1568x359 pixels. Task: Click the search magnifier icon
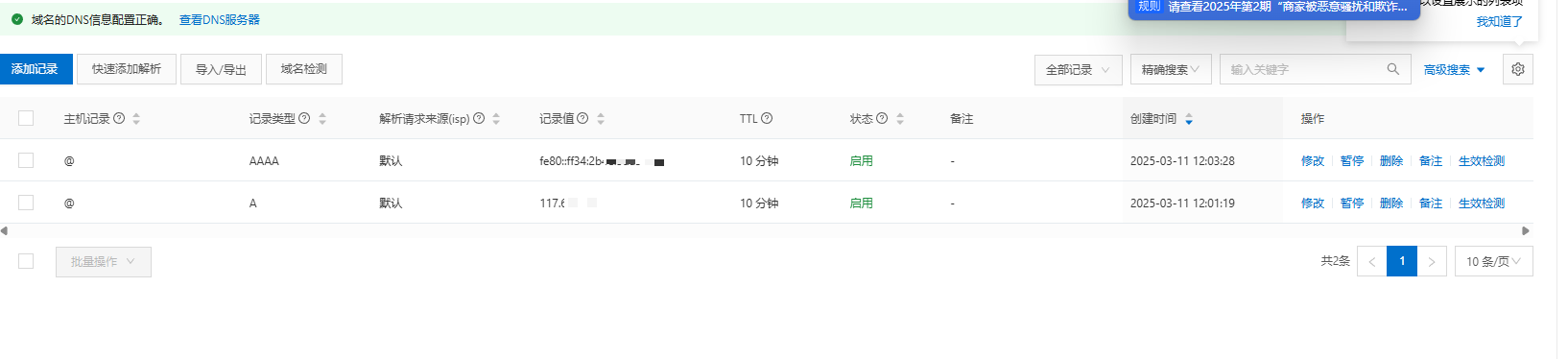click(x=1393, y=69)
